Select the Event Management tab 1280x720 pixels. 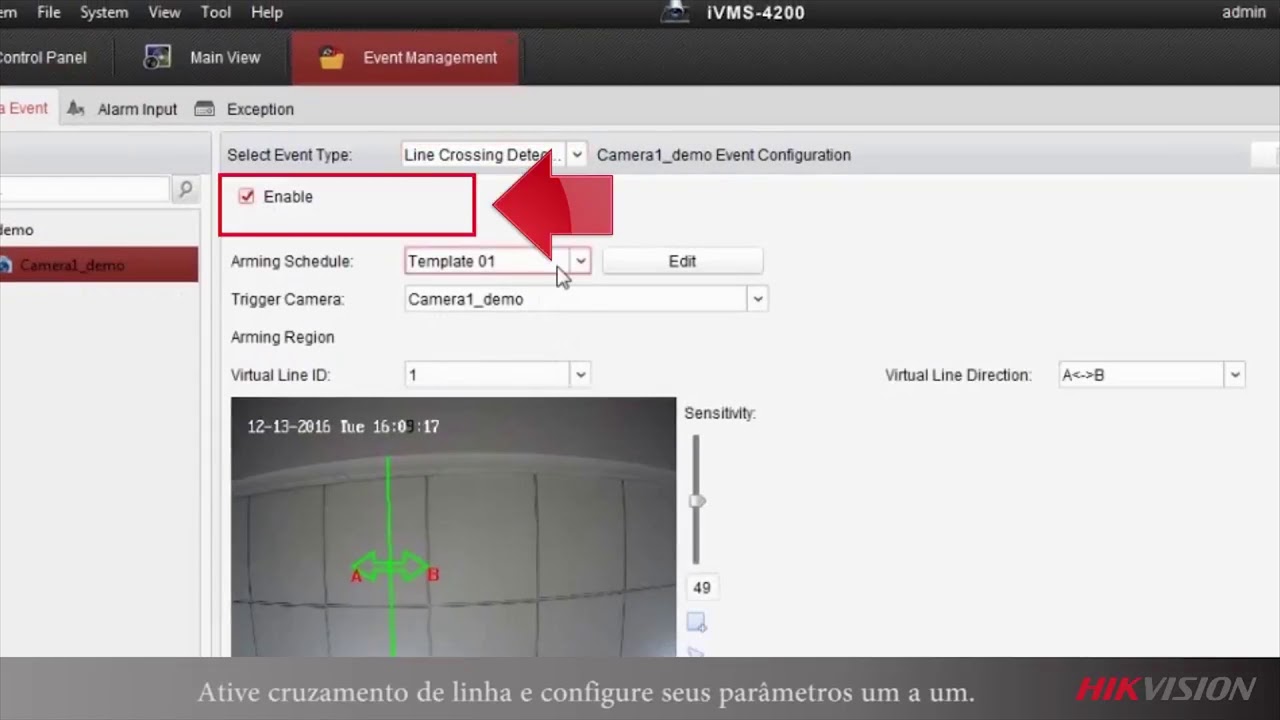[406, 57]
